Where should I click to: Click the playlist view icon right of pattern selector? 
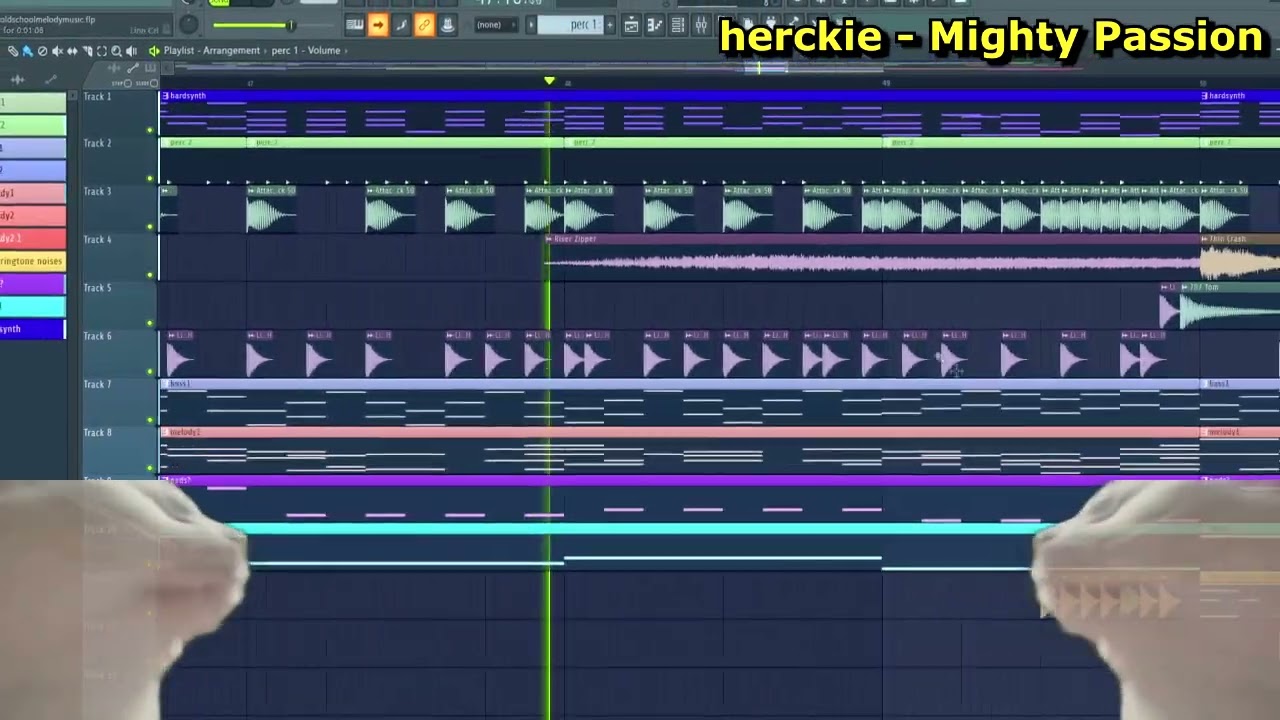pos(631,25)
